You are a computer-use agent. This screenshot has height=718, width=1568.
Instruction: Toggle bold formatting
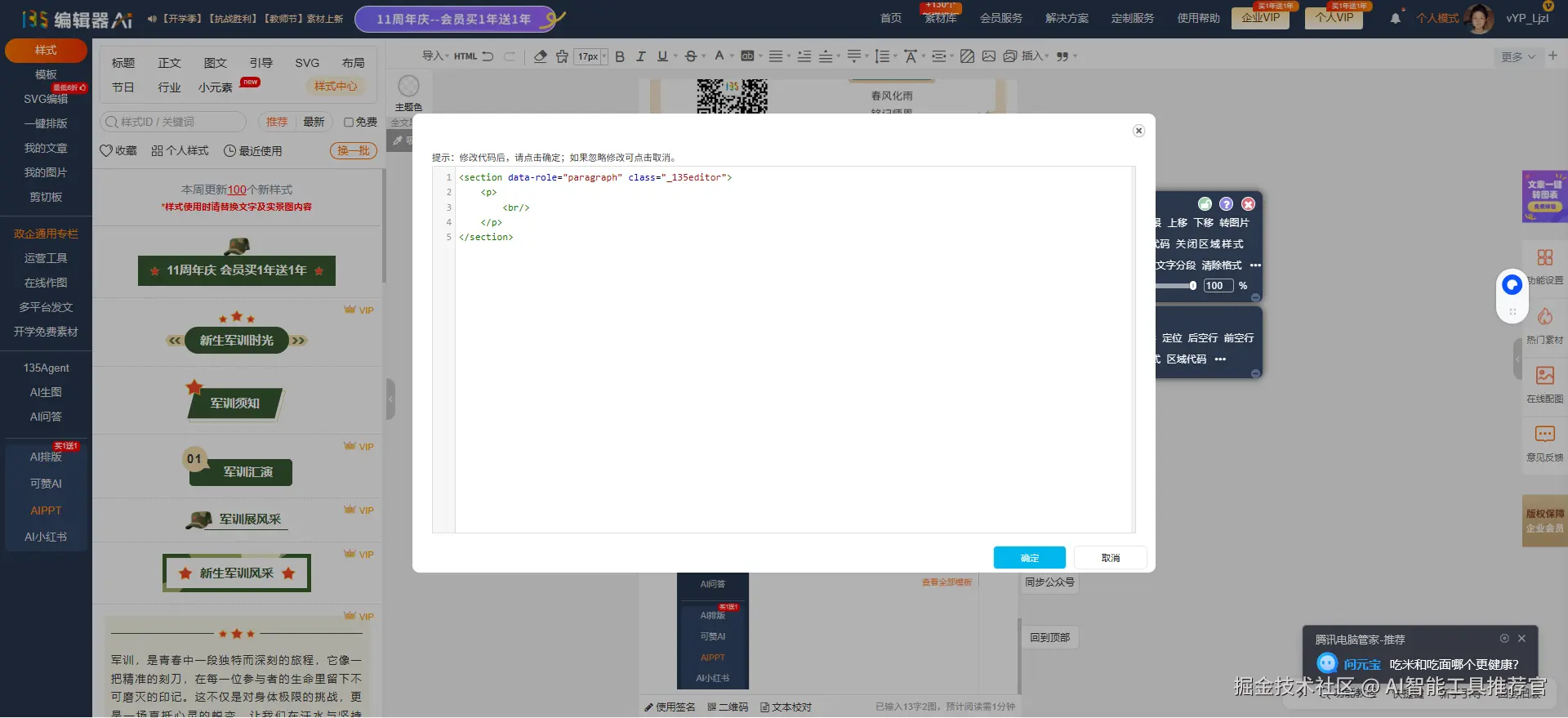point(620,56)
